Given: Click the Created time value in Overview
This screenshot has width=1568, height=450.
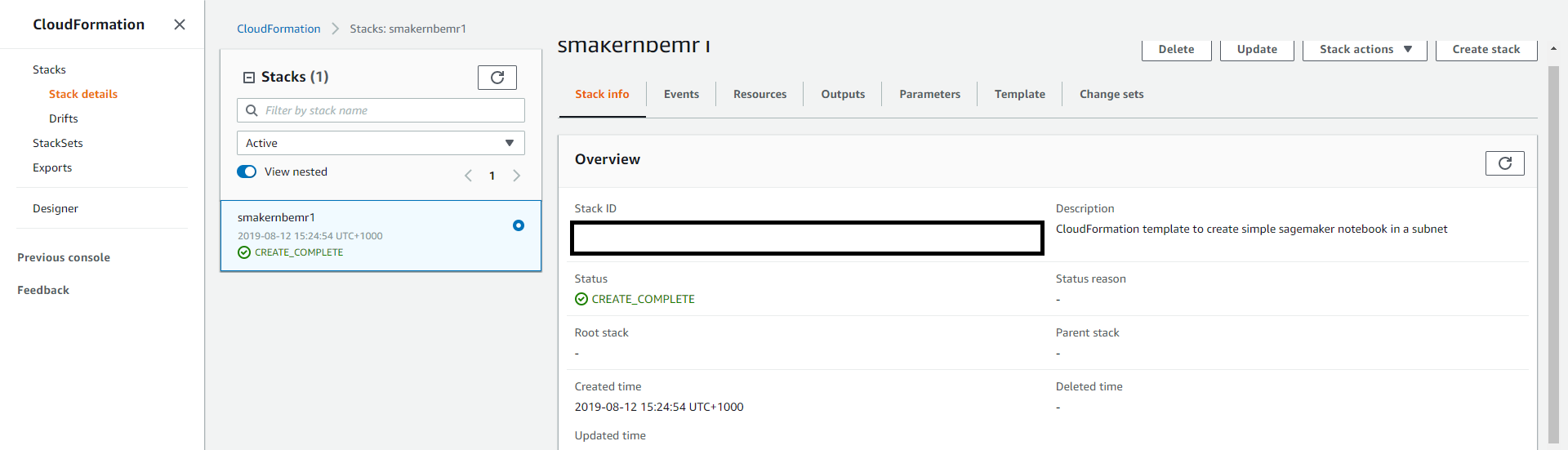Looking at the screenshot, I should 659,407.
